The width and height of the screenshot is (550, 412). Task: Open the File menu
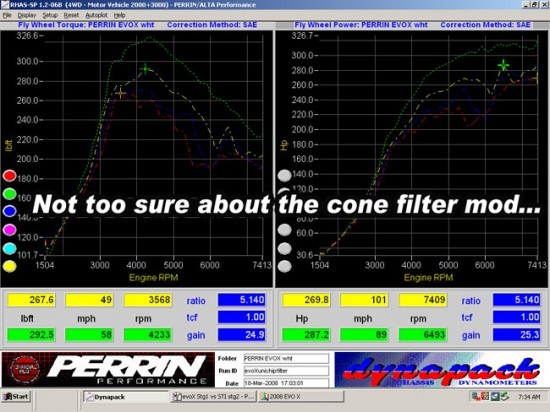7,15
